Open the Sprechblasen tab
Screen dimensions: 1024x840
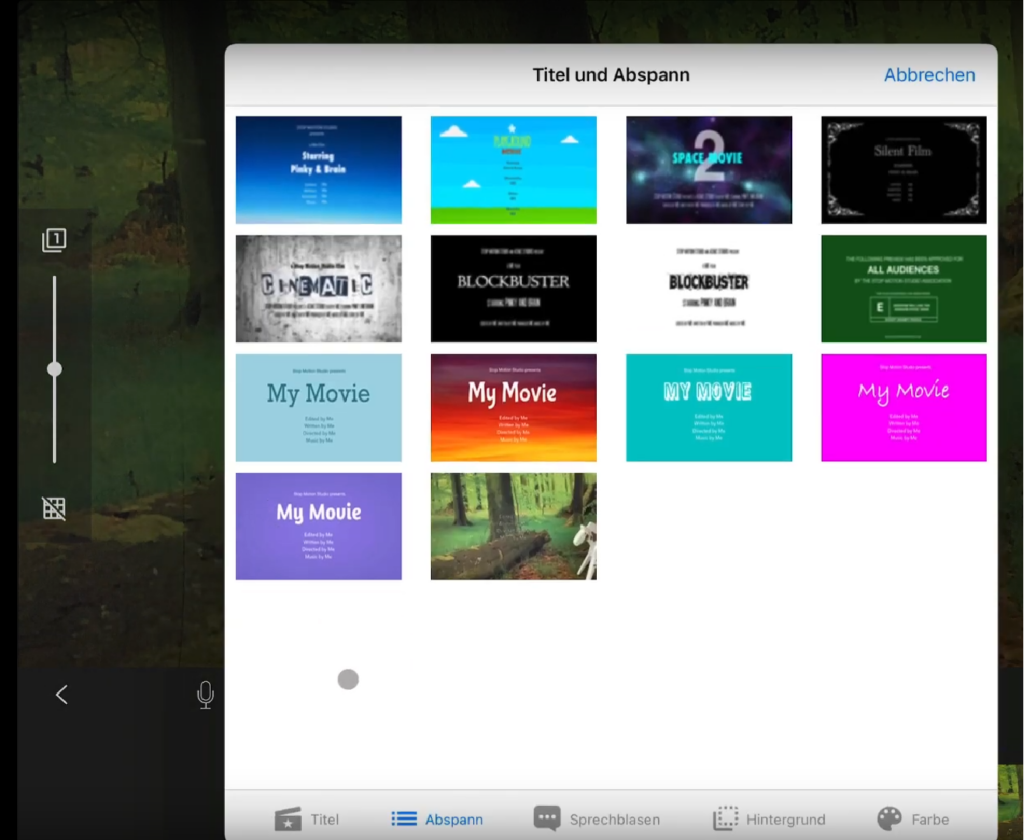(x=600, y=819)
